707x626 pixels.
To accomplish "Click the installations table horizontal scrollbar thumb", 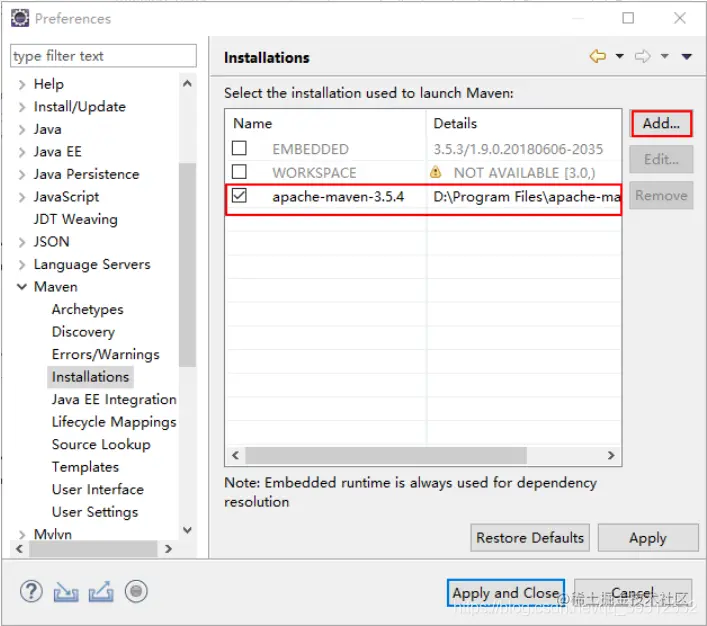I will (386, 456).
